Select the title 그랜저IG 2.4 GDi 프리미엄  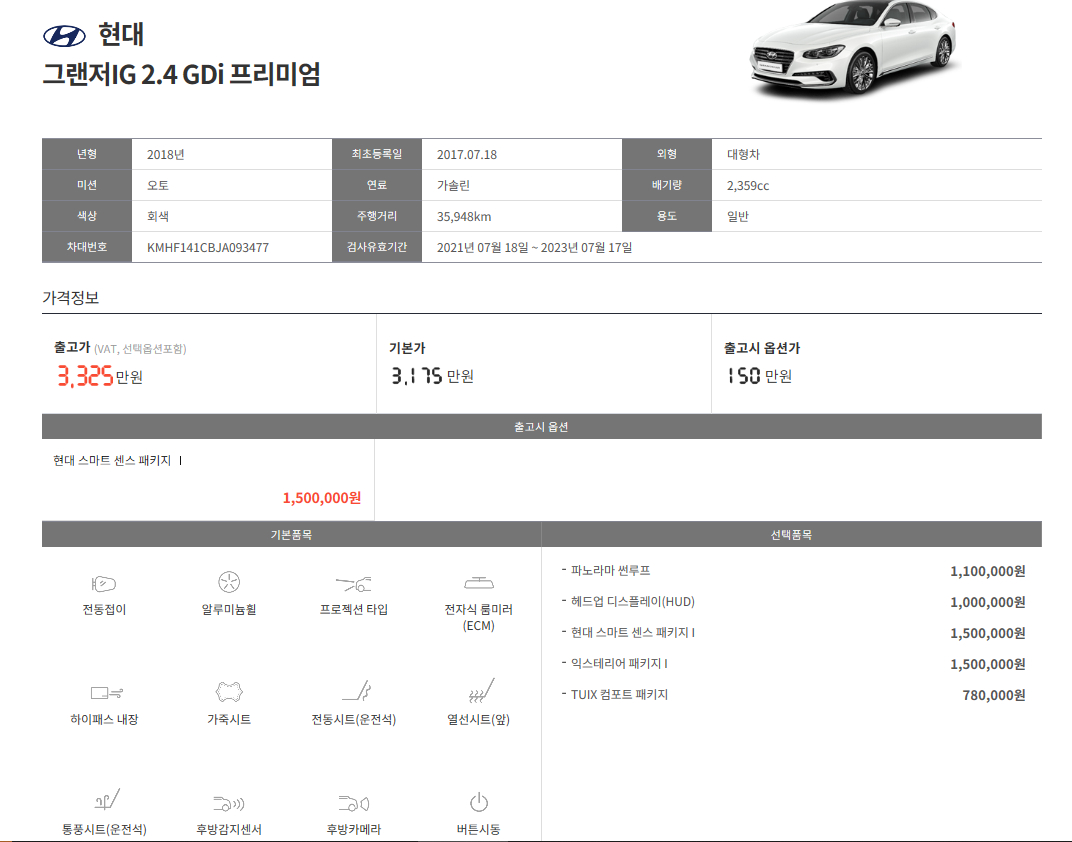pyautogui.click(x=181, y=74)
